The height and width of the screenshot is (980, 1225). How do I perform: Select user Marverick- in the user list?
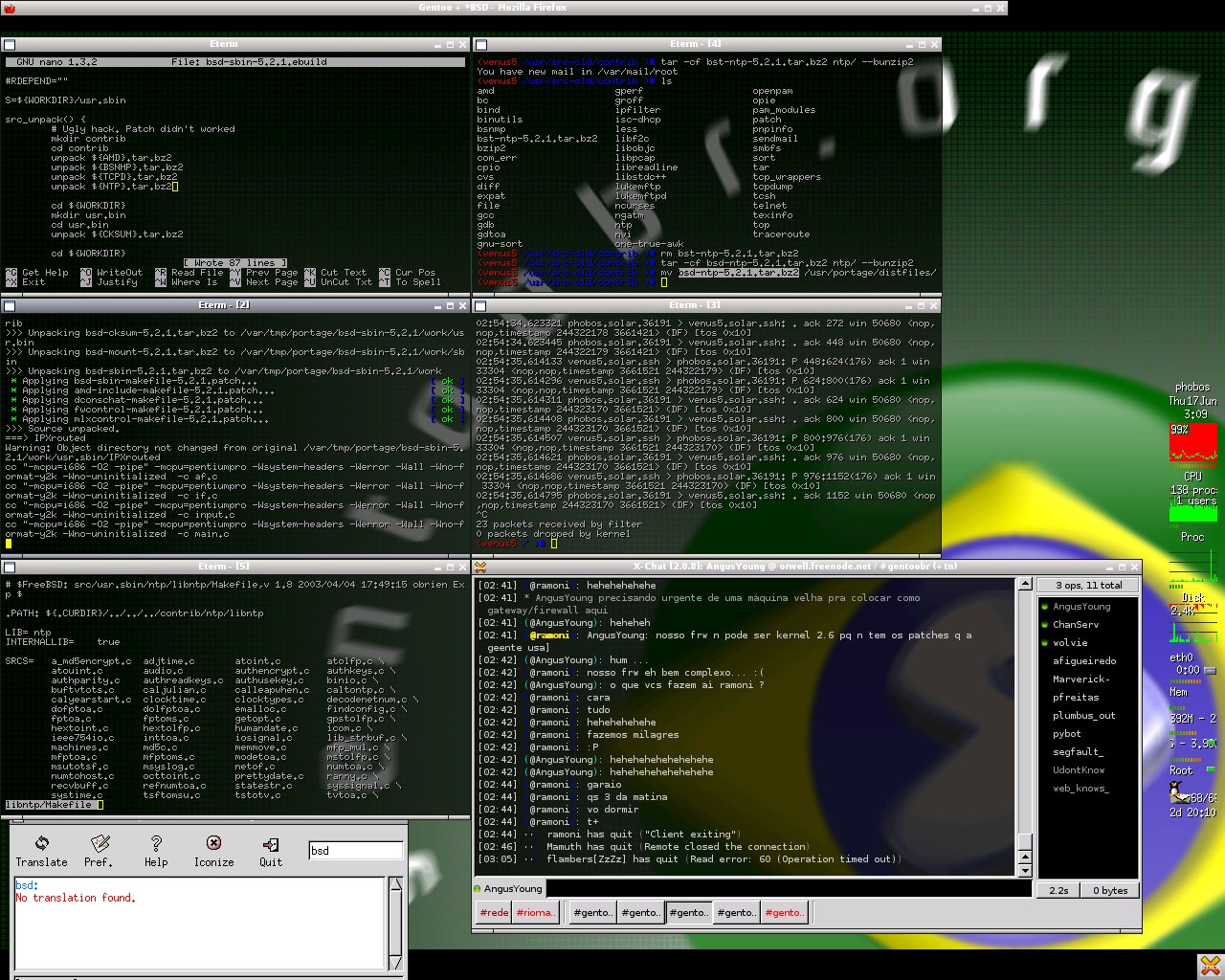[x=1080, y=679]
